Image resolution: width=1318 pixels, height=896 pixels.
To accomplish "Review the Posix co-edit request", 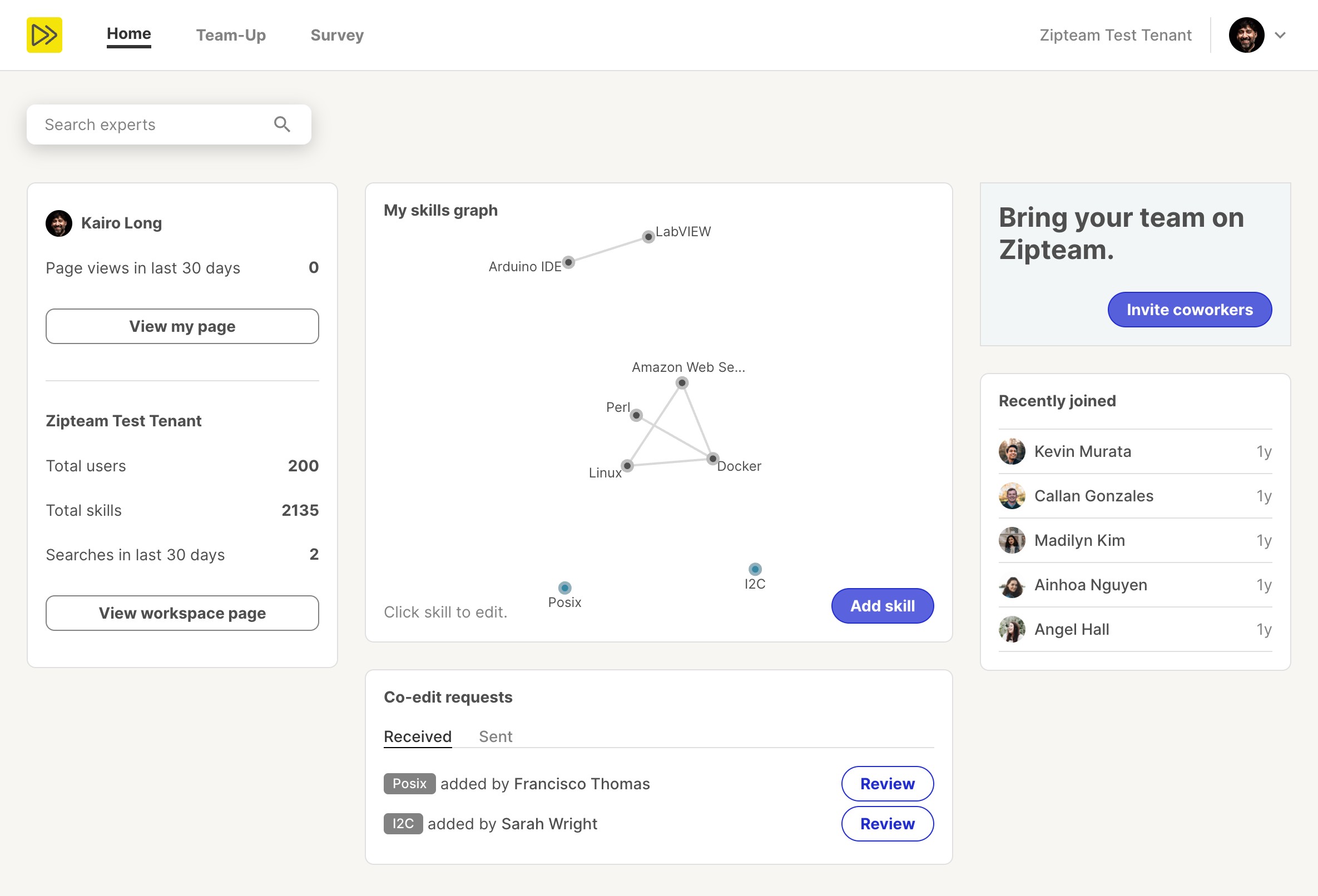I will tap(887, 784).
